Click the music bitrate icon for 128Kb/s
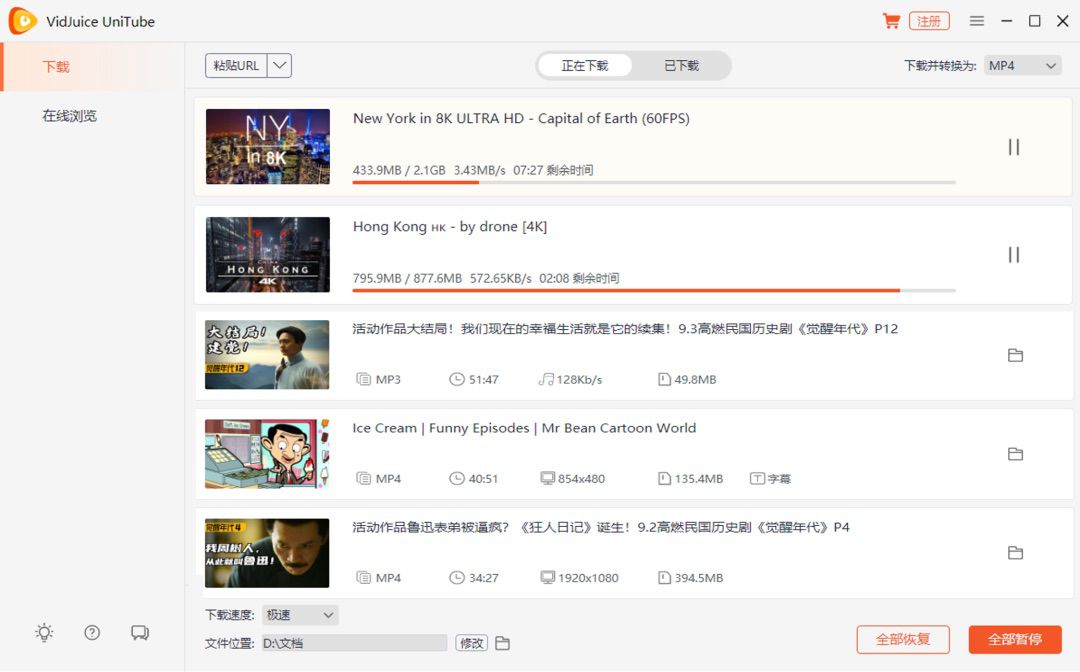This screenshot has width=1080, height=672. 546,379
